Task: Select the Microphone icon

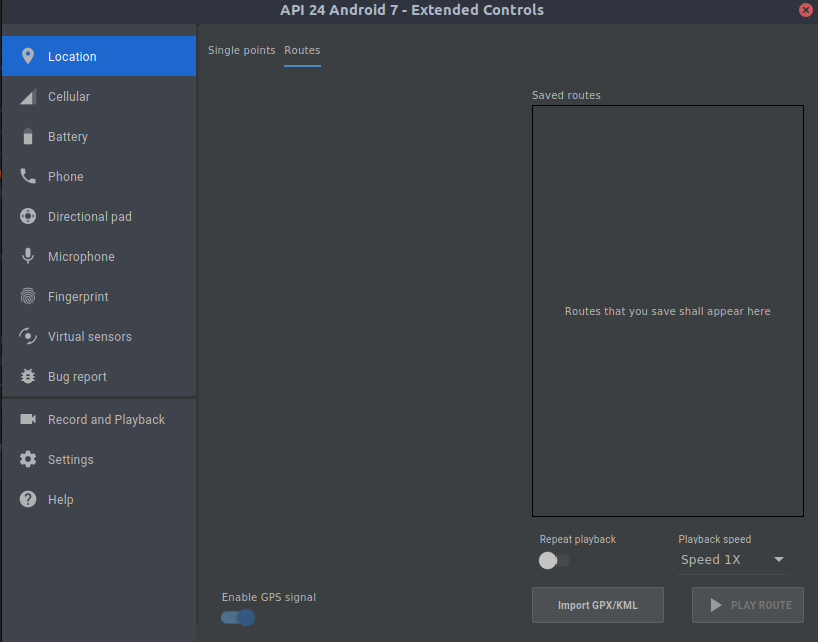Action: tap(28, 257)
